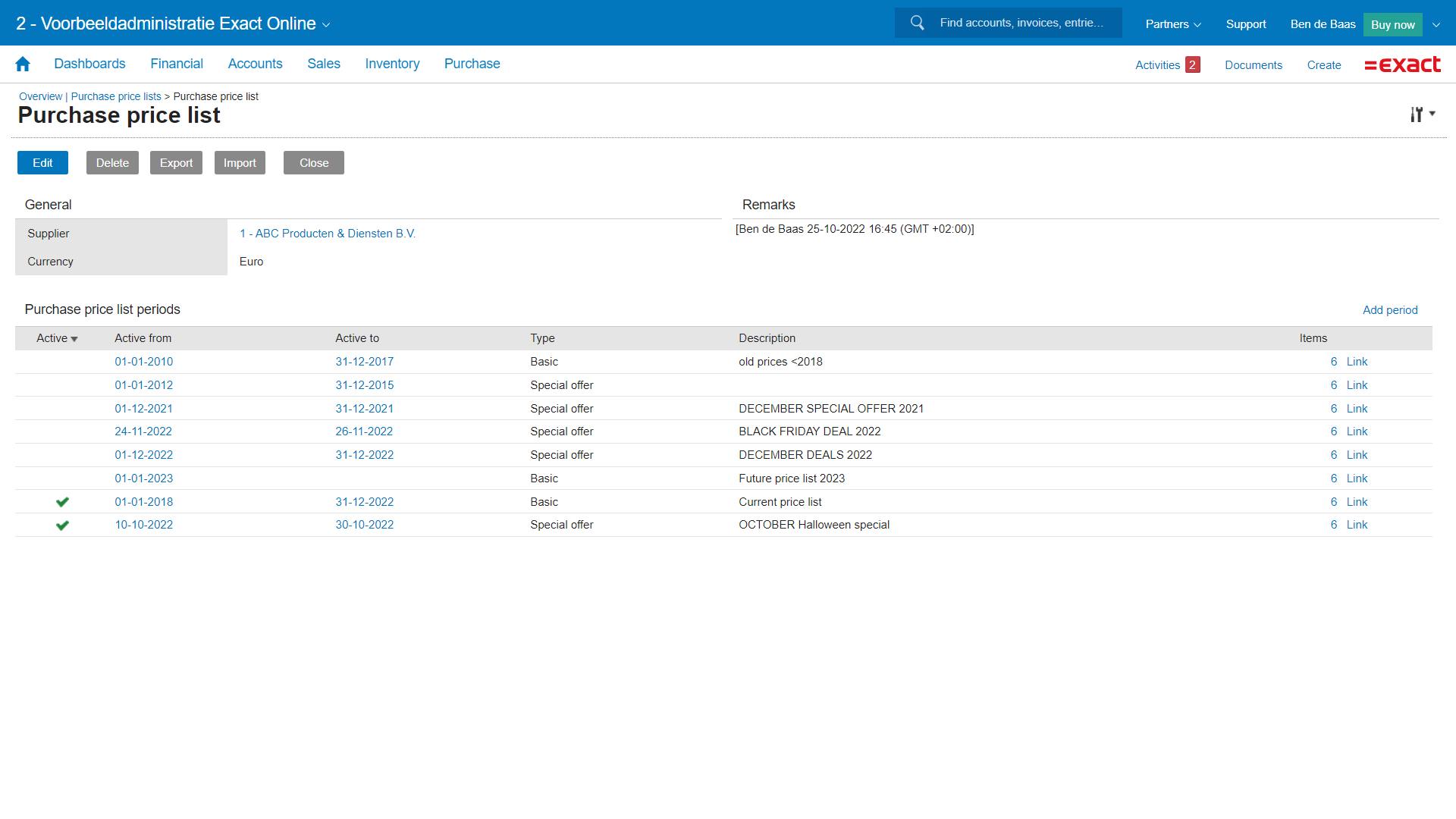Viewport: 1456px width, 819px height.
Task: Click the Home icon in navigation bar
Action: pyautogui.click(x=23, y=64)
